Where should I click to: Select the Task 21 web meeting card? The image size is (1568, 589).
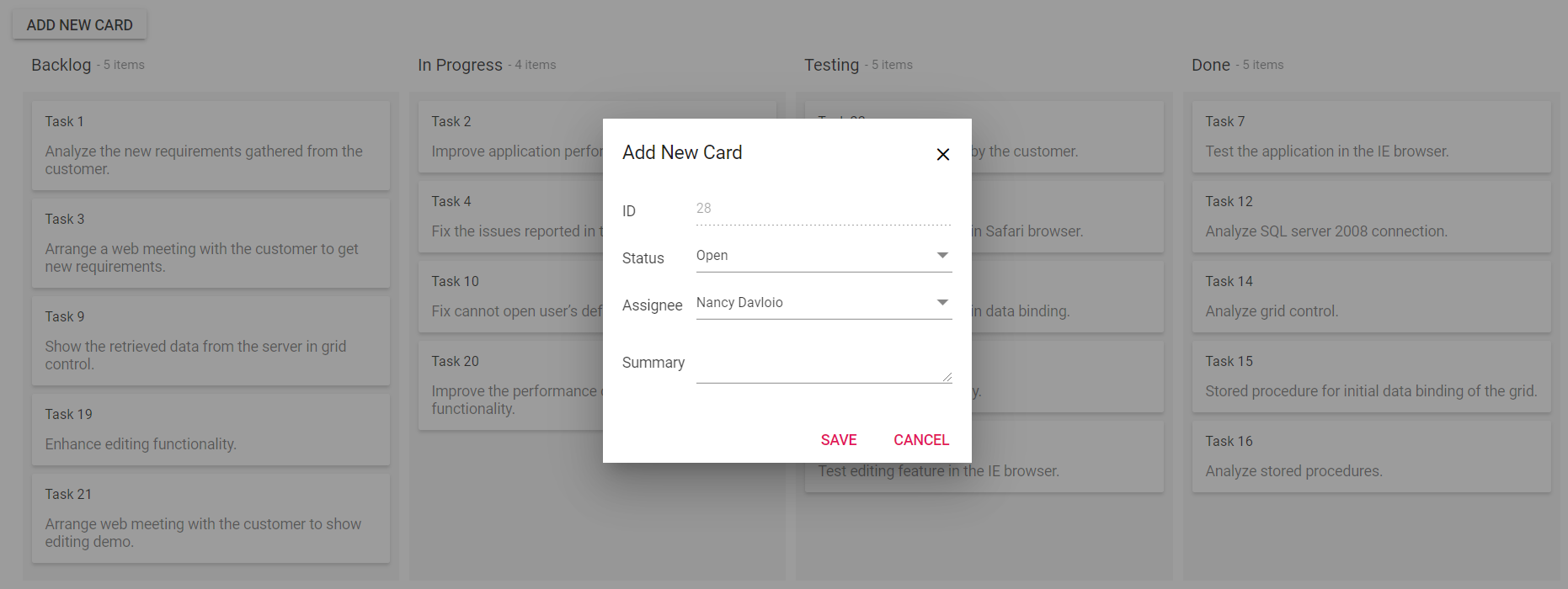click(211, 517)
